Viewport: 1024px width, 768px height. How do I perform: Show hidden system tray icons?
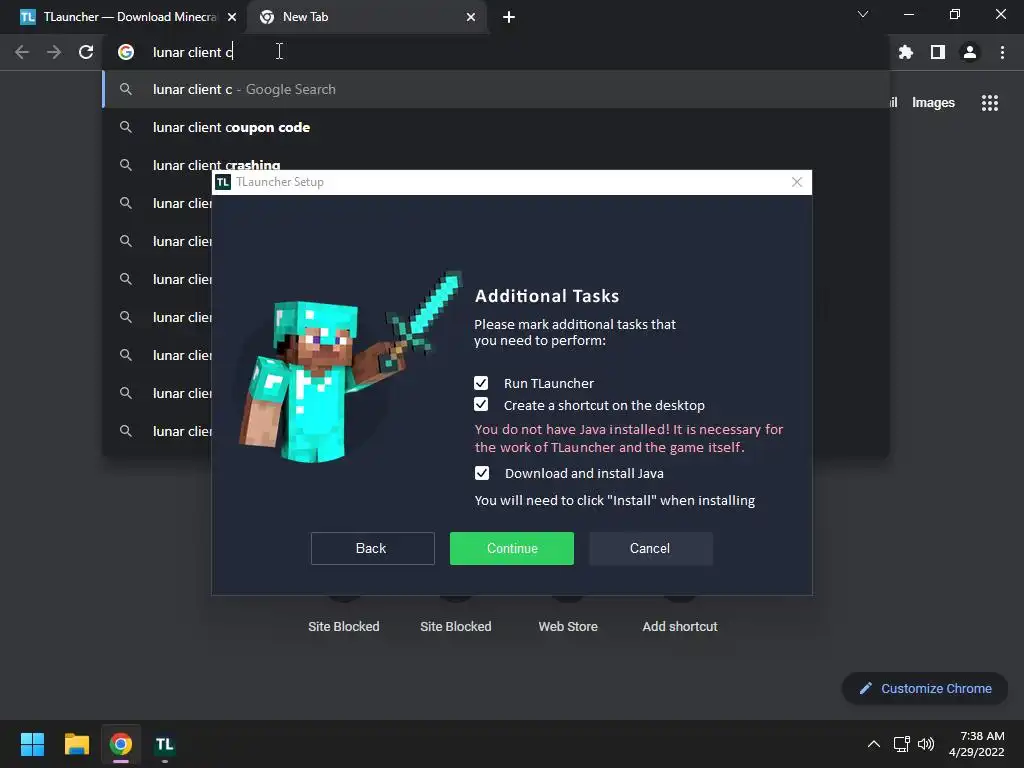point(873,744)
